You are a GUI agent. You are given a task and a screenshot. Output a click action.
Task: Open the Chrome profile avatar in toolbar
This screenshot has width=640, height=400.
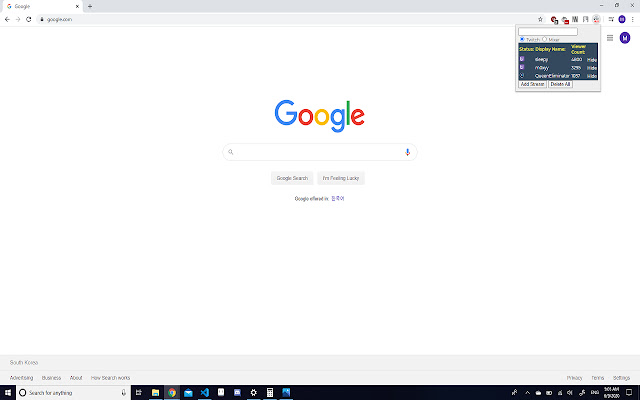(x=622, y=19)
